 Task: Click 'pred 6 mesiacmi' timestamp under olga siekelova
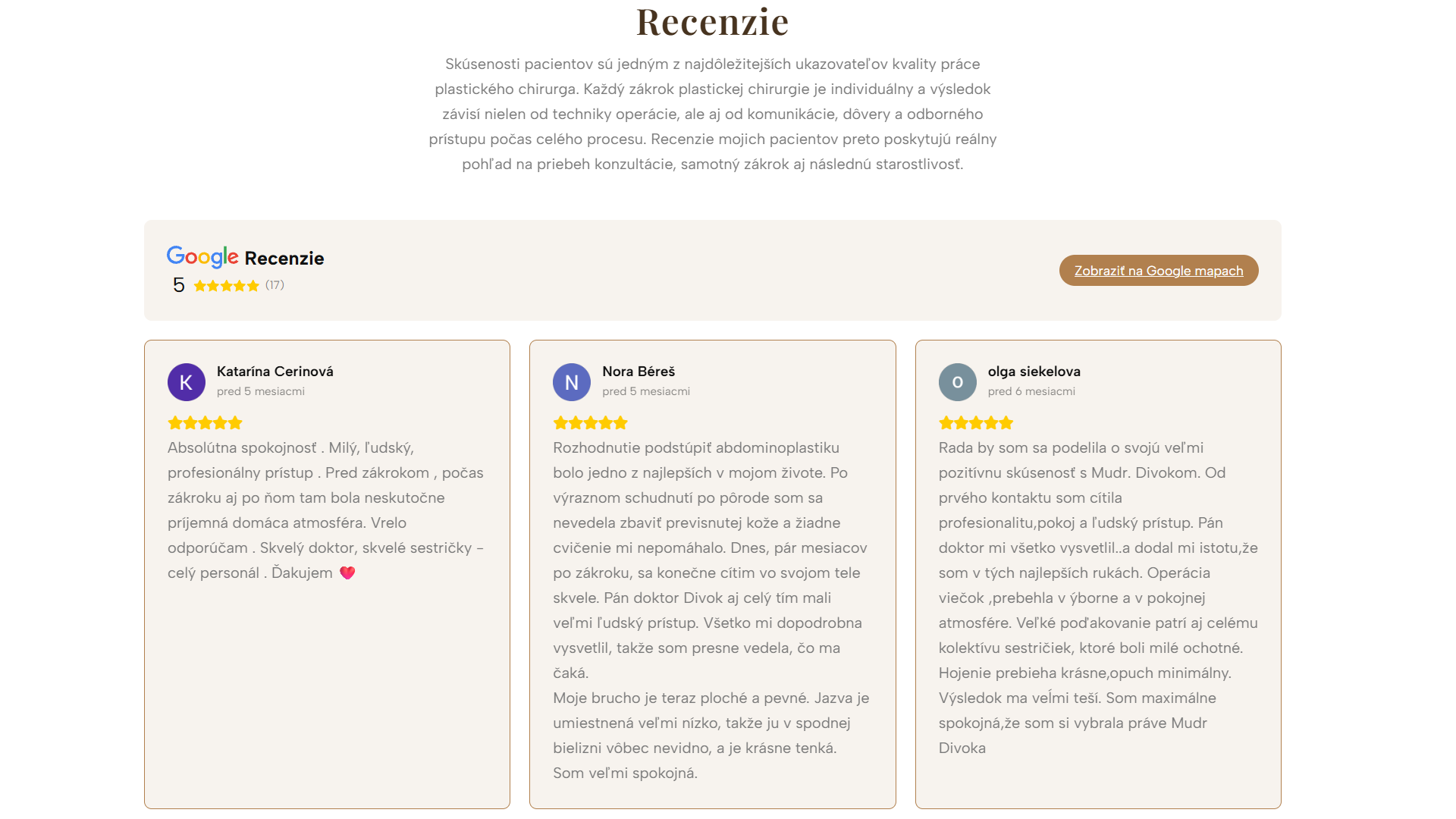click(x=1031, y=391)
